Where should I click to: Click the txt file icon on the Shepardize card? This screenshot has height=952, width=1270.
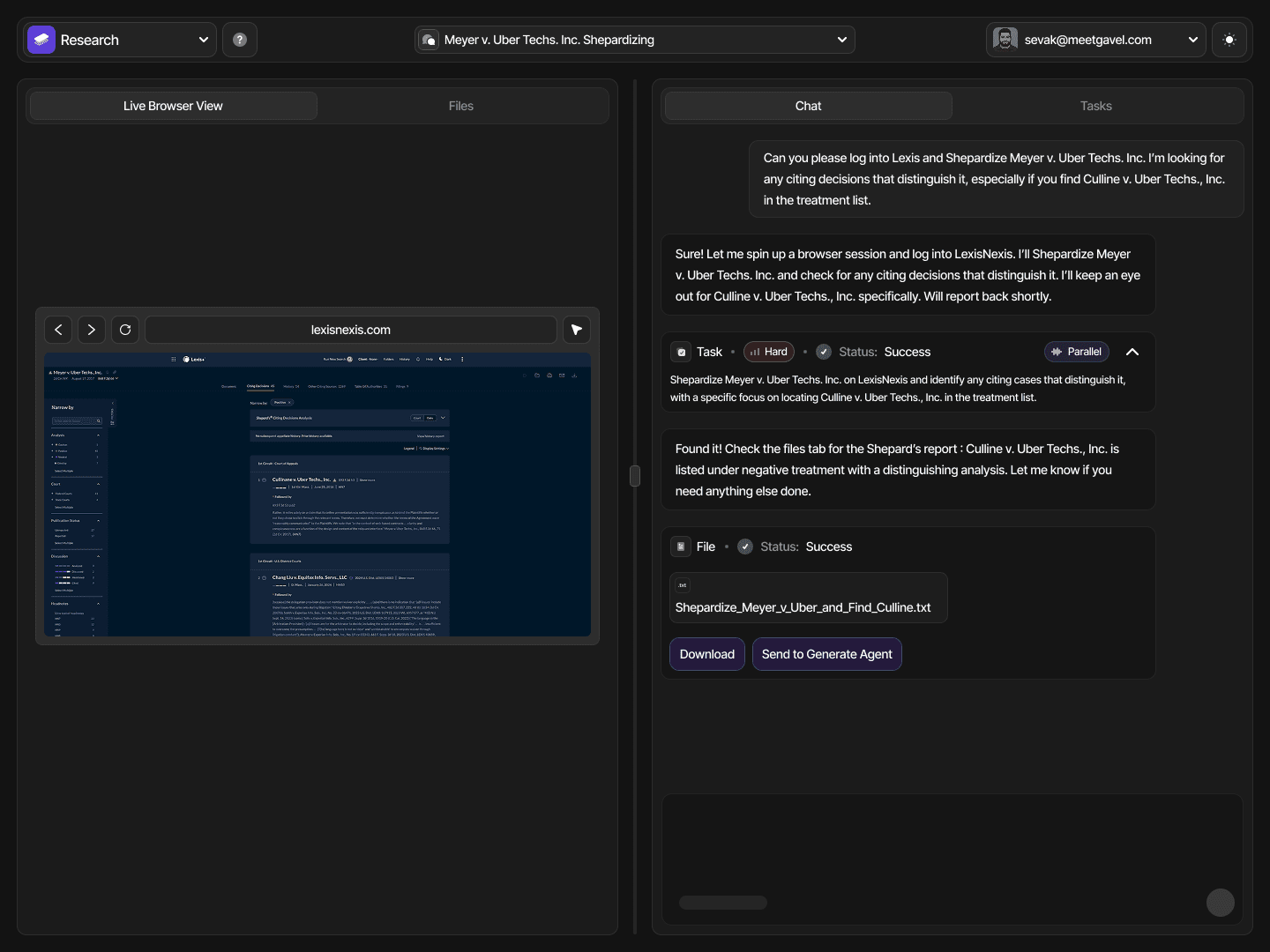point(682,585)
